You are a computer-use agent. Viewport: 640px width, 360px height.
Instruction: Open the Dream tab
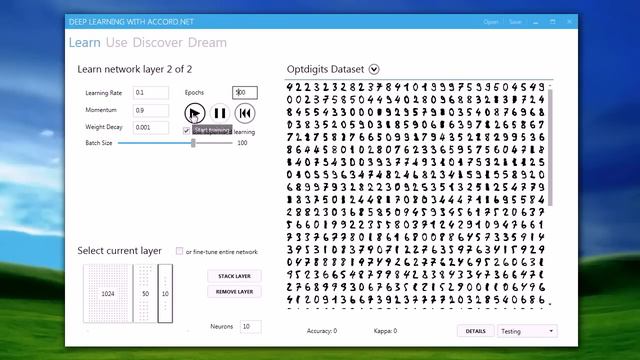tap(207, 42)
